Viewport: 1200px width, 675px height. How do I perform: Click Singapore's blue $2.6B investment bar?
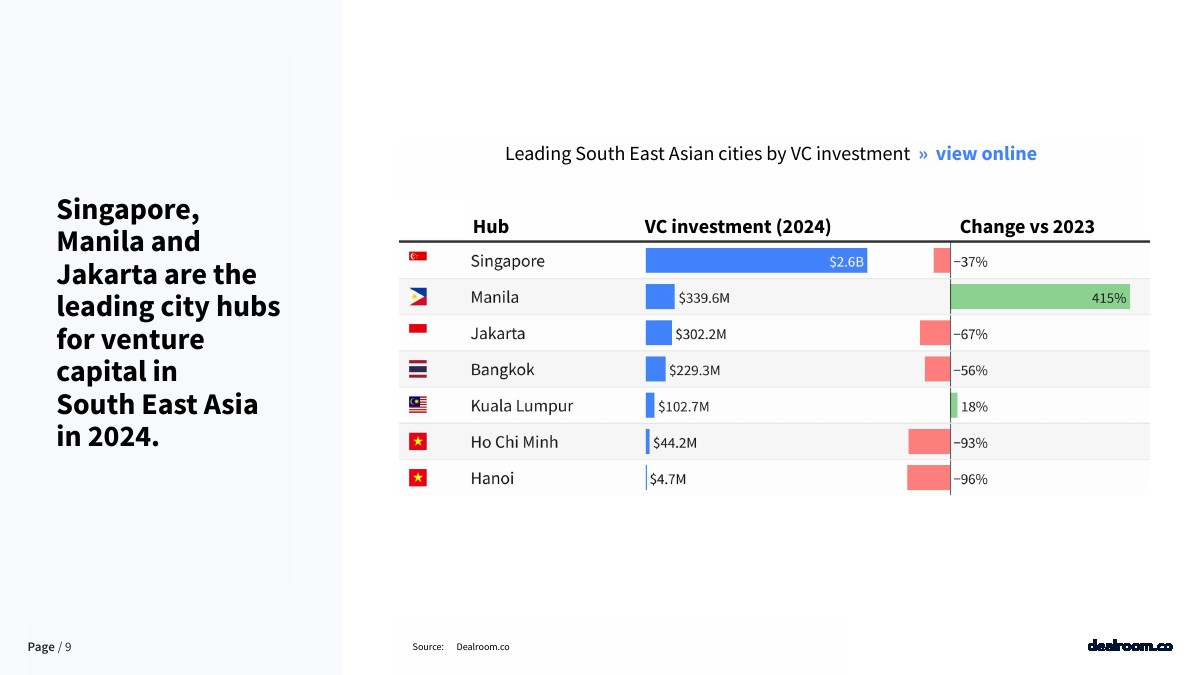[x=756, y=261]
